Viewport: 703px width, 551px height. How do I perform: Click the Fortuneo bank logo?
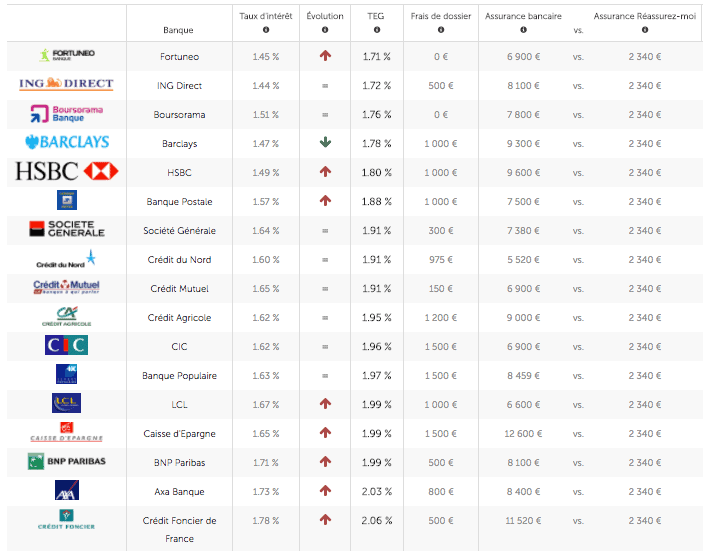[66, 55]
